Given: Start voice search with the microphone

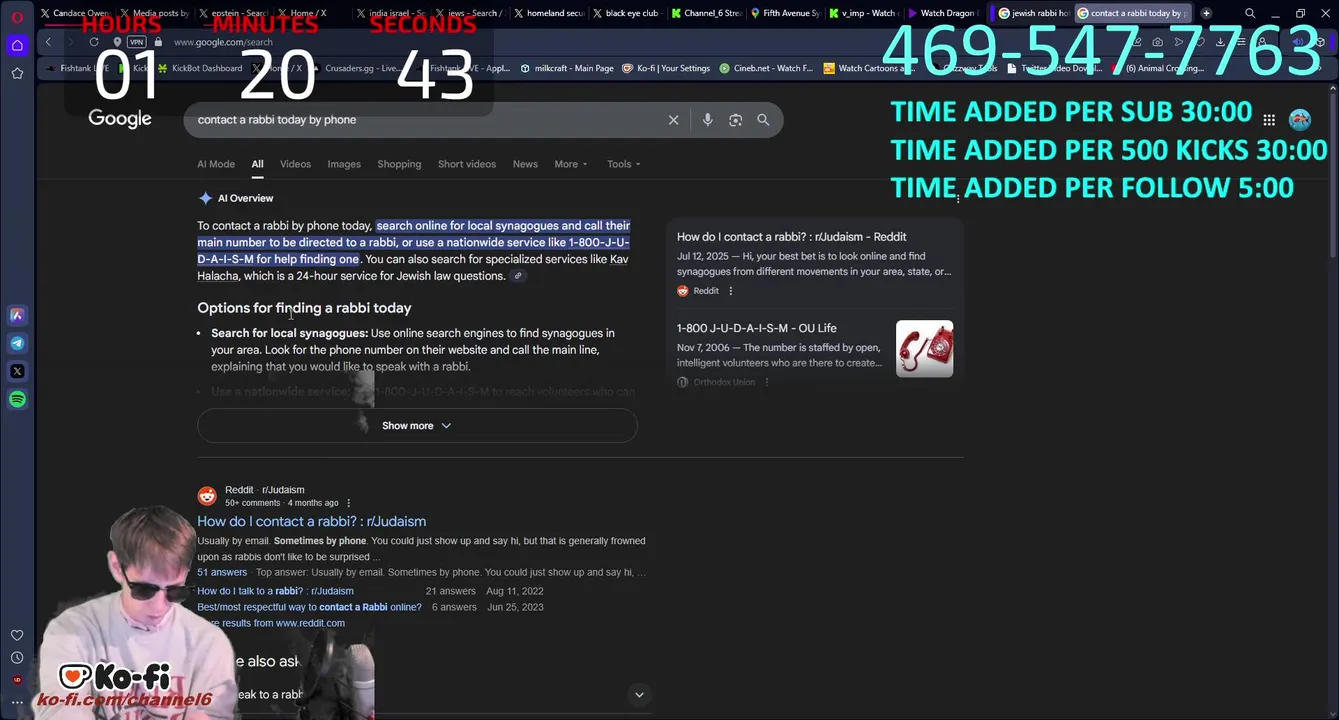Looking at the screenshot, I should click(707, 120).
